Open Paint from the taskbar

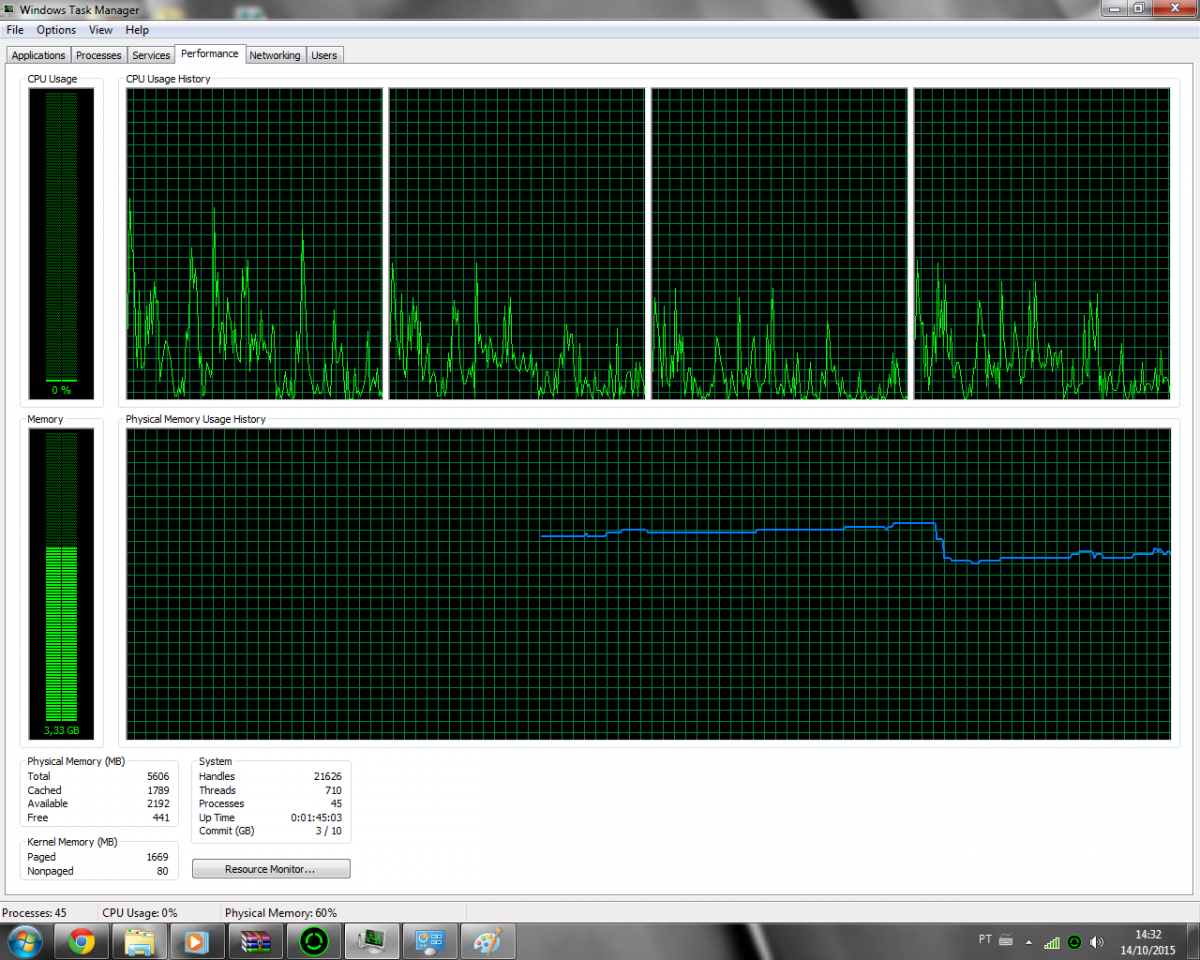pos(488,941)
